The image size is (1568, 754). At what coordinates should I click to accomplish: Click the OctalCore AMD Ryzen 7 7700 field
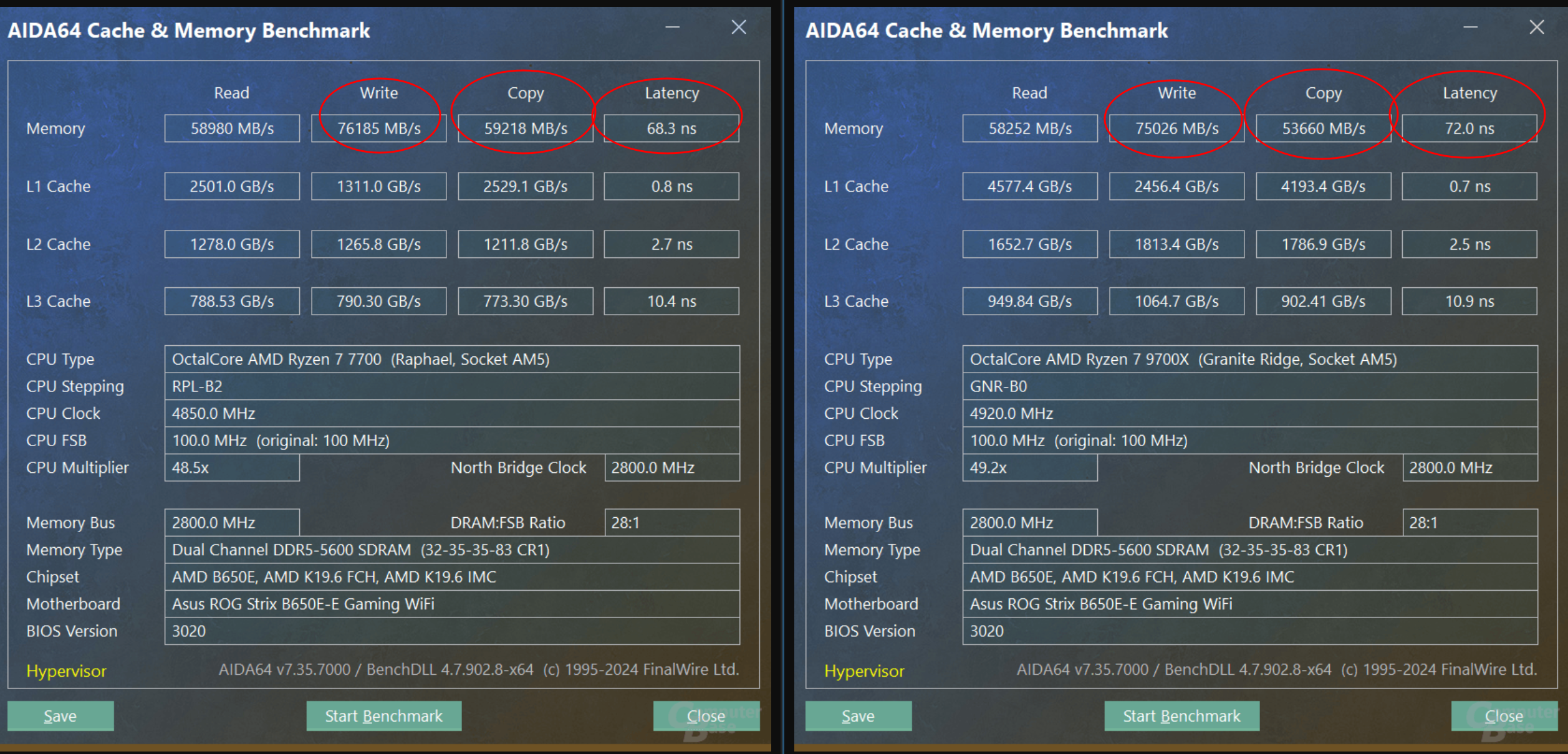tap(451, 360)
